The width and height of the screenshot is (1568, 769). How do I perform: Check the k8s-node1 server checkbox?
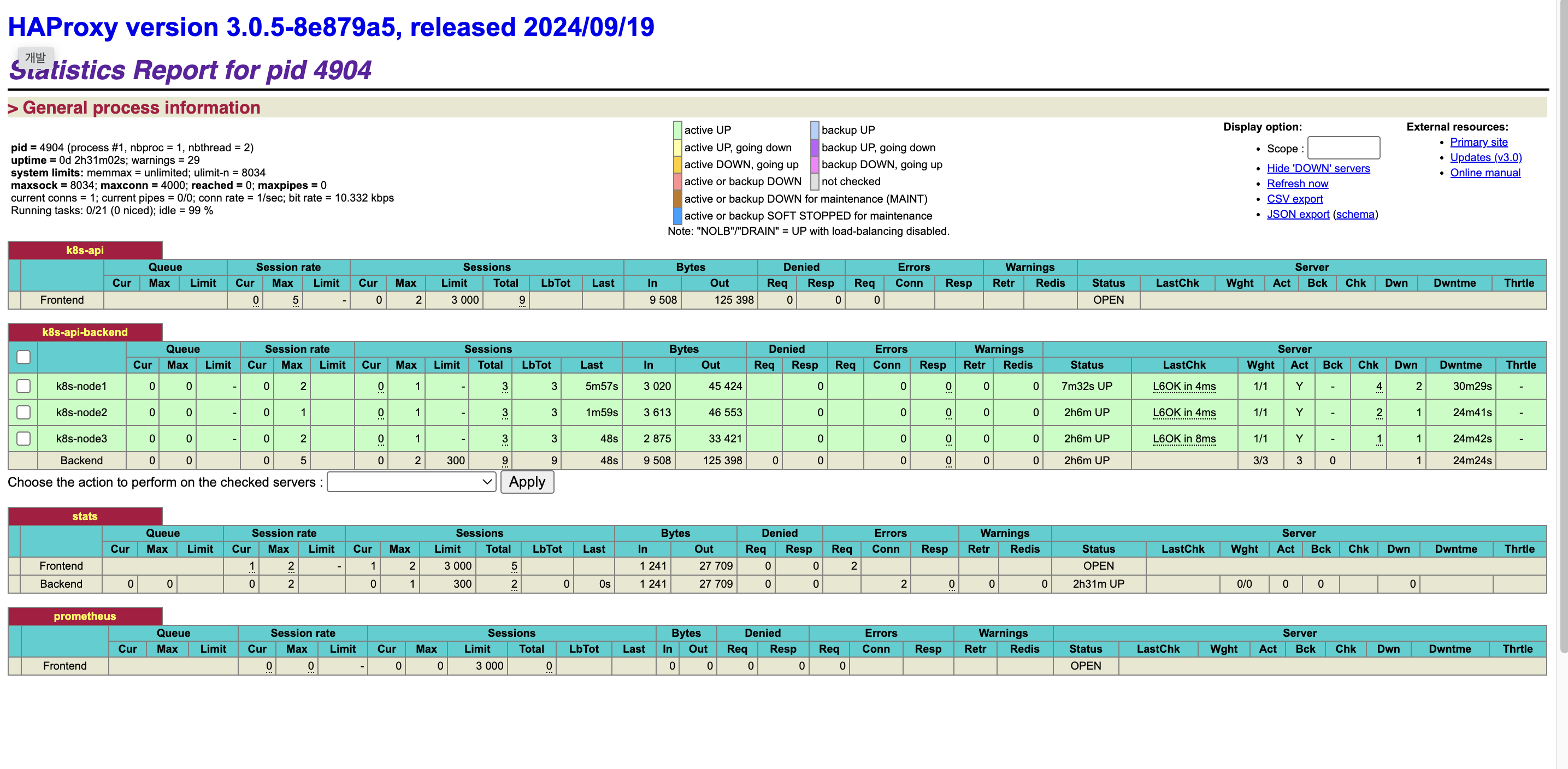(23, 386)
